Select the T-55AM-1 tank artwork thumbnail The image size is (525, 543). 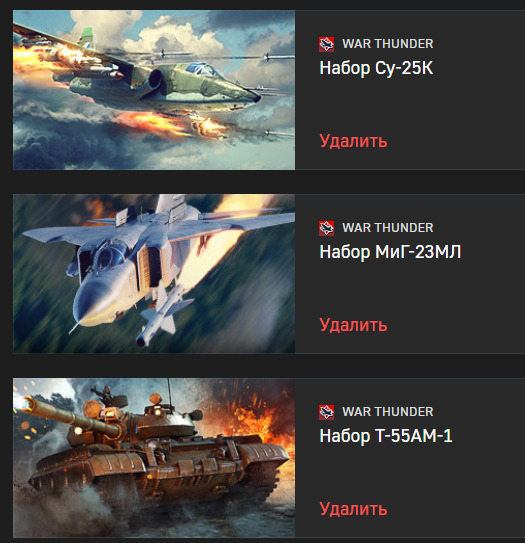pyautogui.click(x=154, y=457)
